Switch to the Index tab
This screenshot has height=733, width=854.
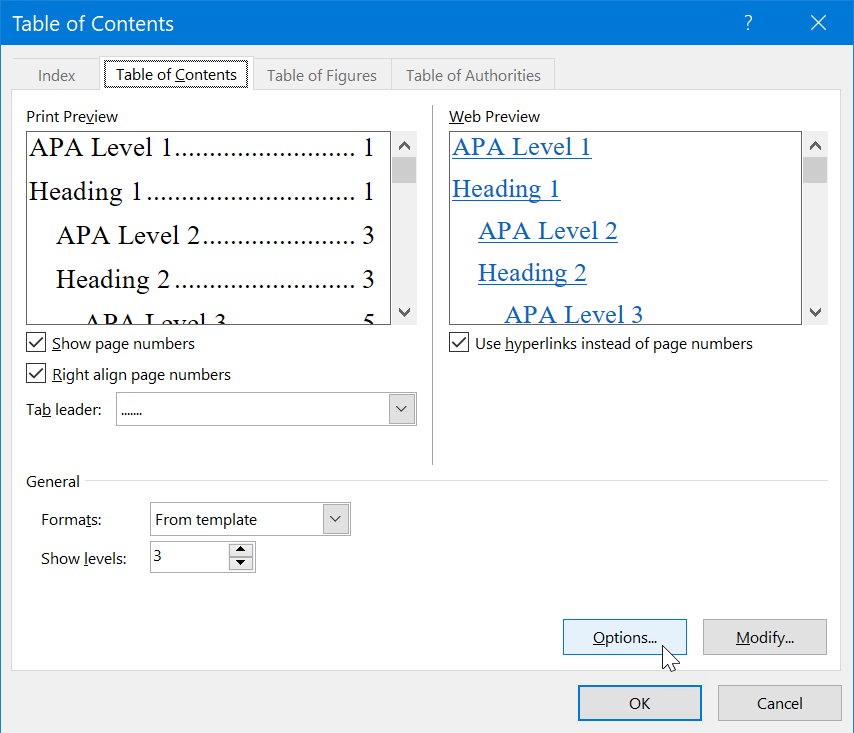click(x=56, y=74)
